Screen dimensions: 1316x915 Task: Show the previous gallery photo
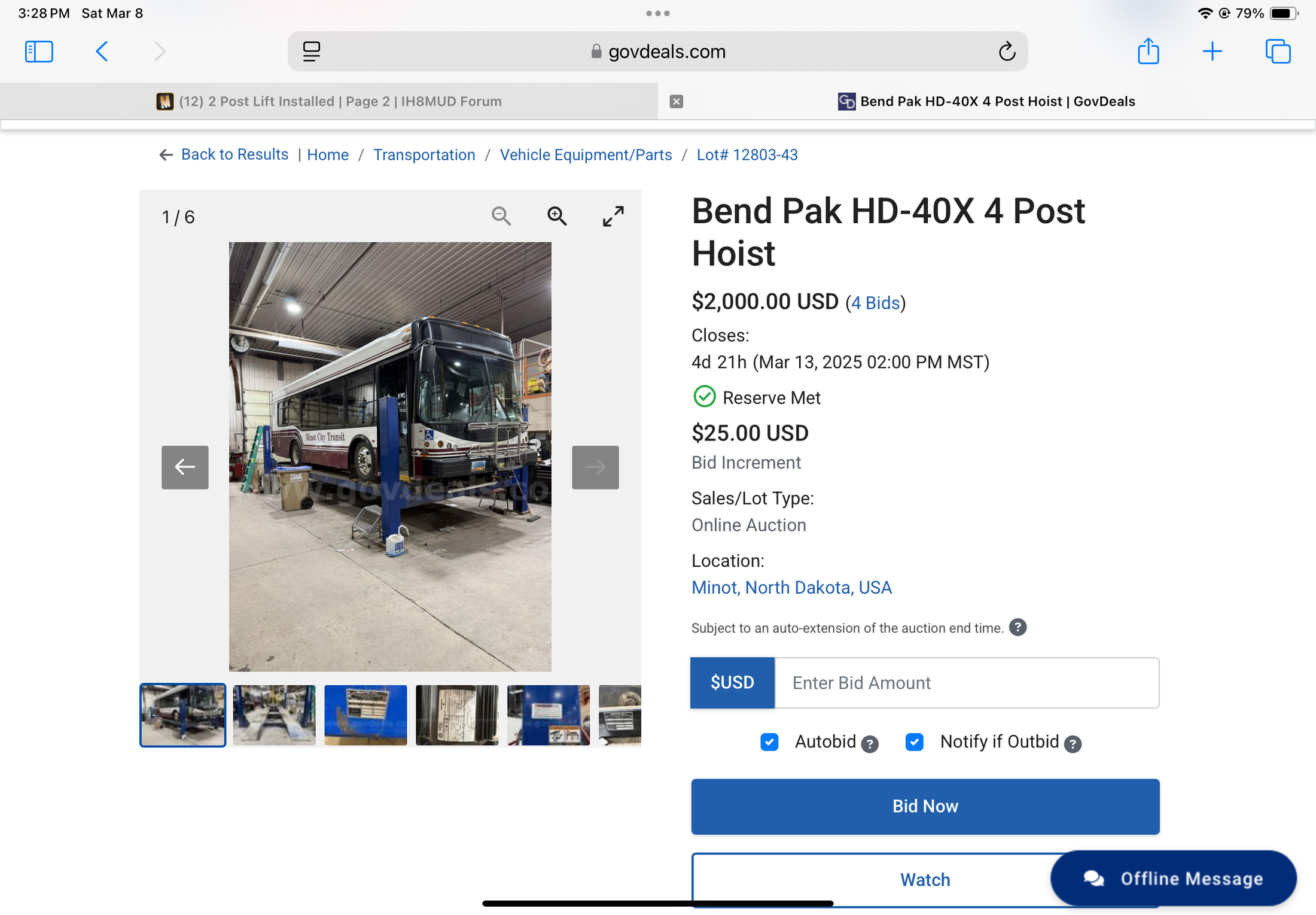click(x=185, y=467)
